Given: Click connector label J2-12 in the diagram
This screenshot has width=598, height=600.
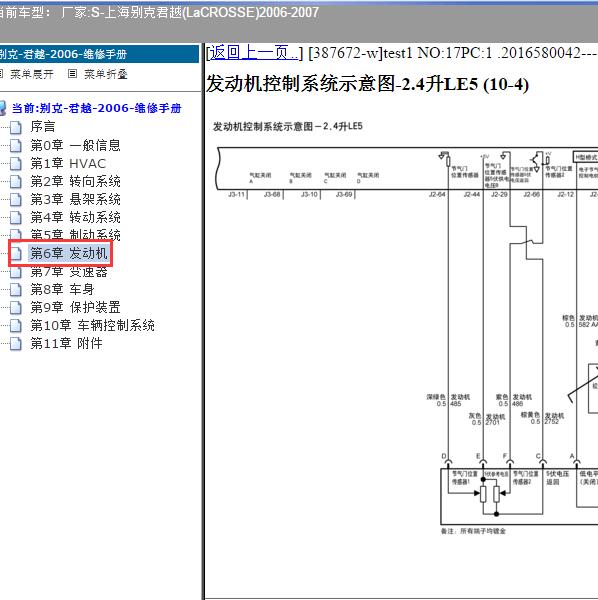Looking at the screenshot, I should pyautogui.click(x=566, y=194).
